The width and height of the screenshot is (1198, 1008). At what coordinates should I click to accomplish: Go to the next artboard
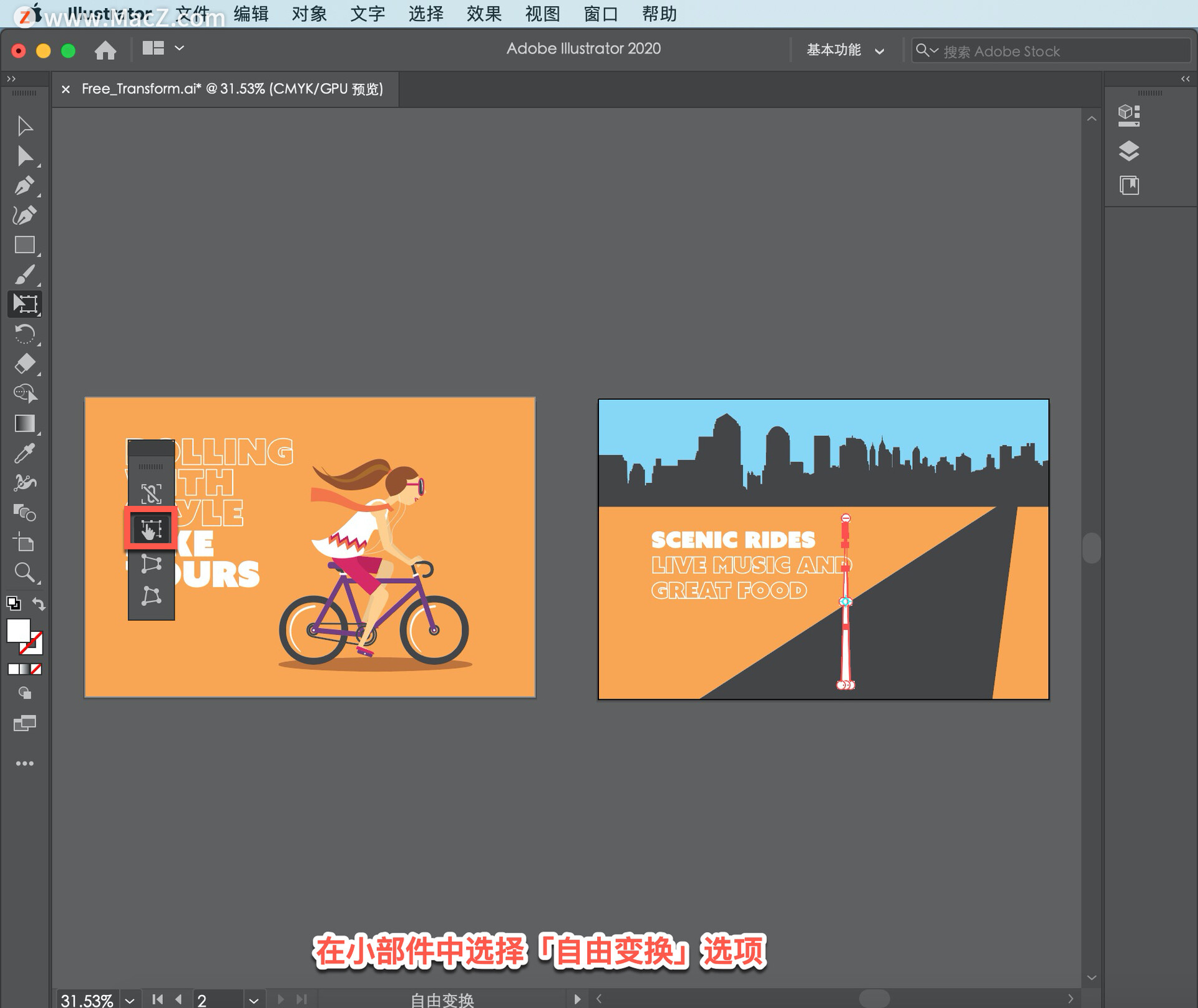coord(281,999)
